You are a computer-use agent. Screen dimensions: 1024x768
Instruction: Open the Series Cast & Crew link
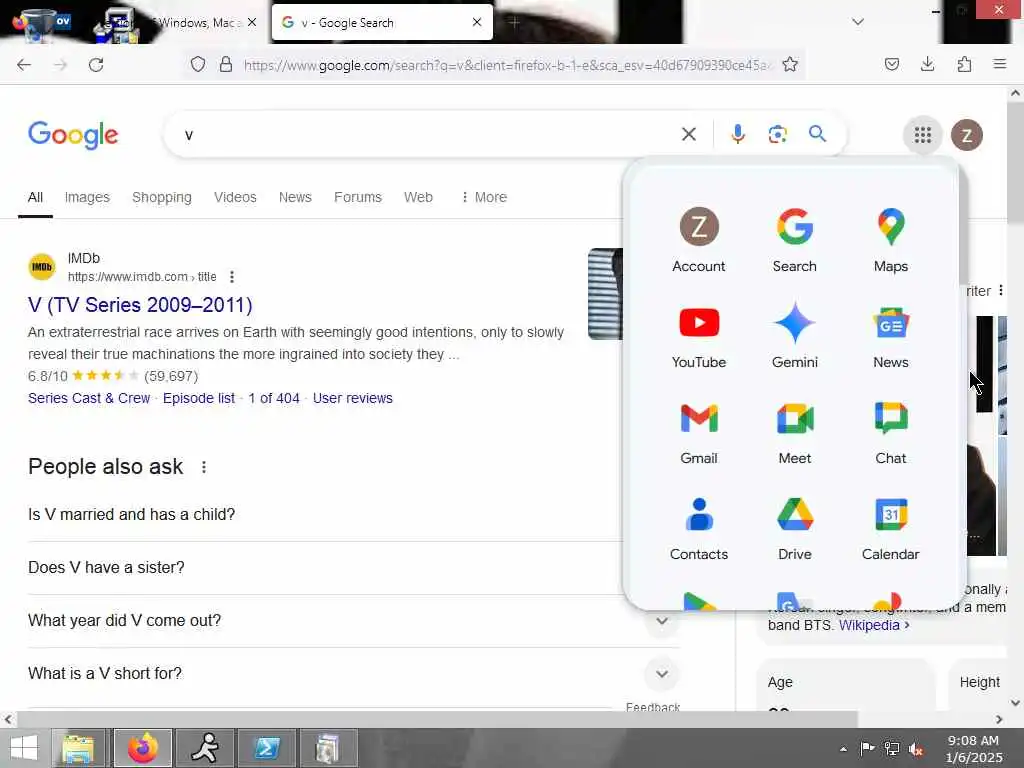click(89, 398)
